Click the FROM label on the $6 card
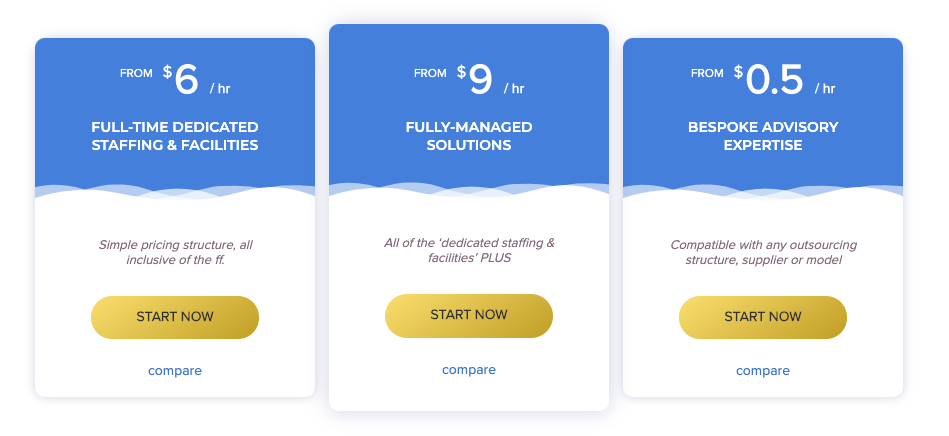This screenshot has height=436, width=949. pos(136,73)
